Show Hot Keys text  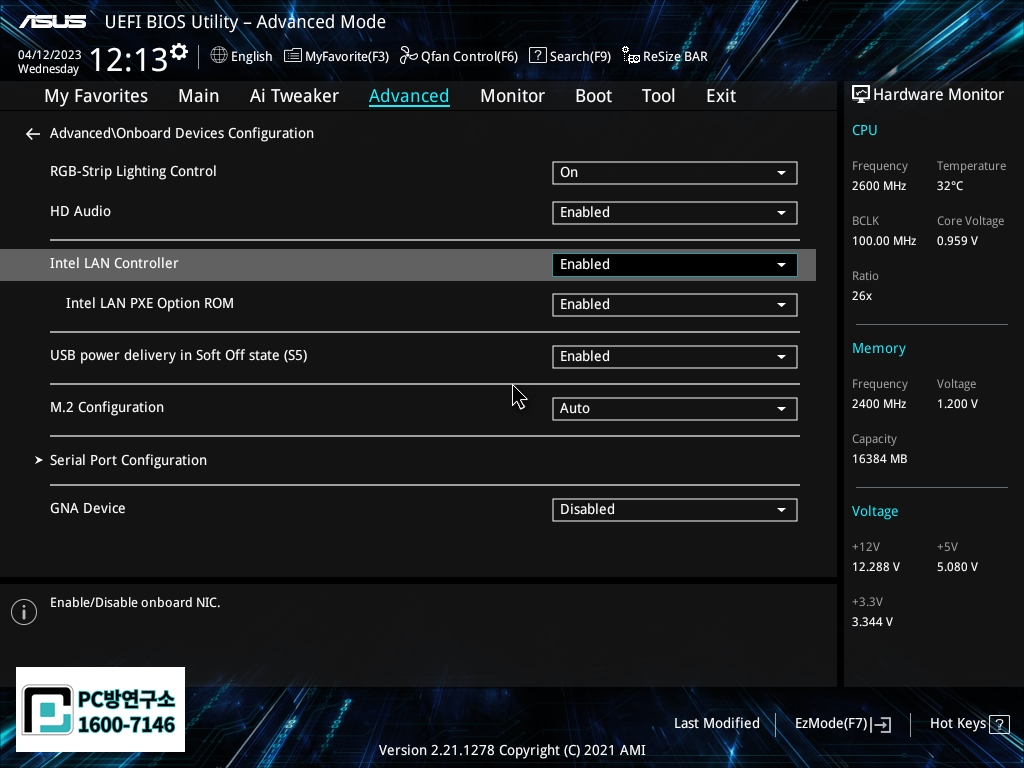pyautogui.click(x=957, y=723)
